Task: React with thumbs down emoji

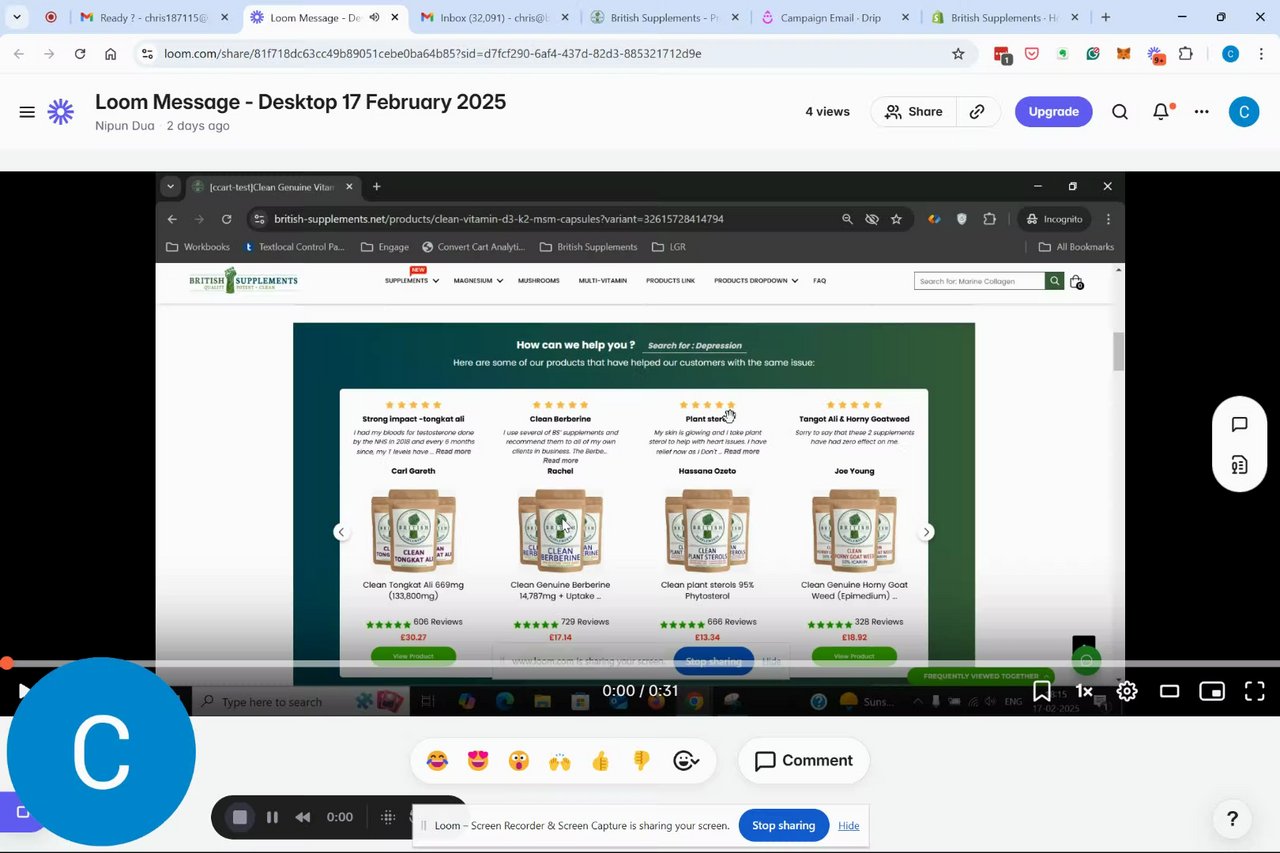Action: 641,761
